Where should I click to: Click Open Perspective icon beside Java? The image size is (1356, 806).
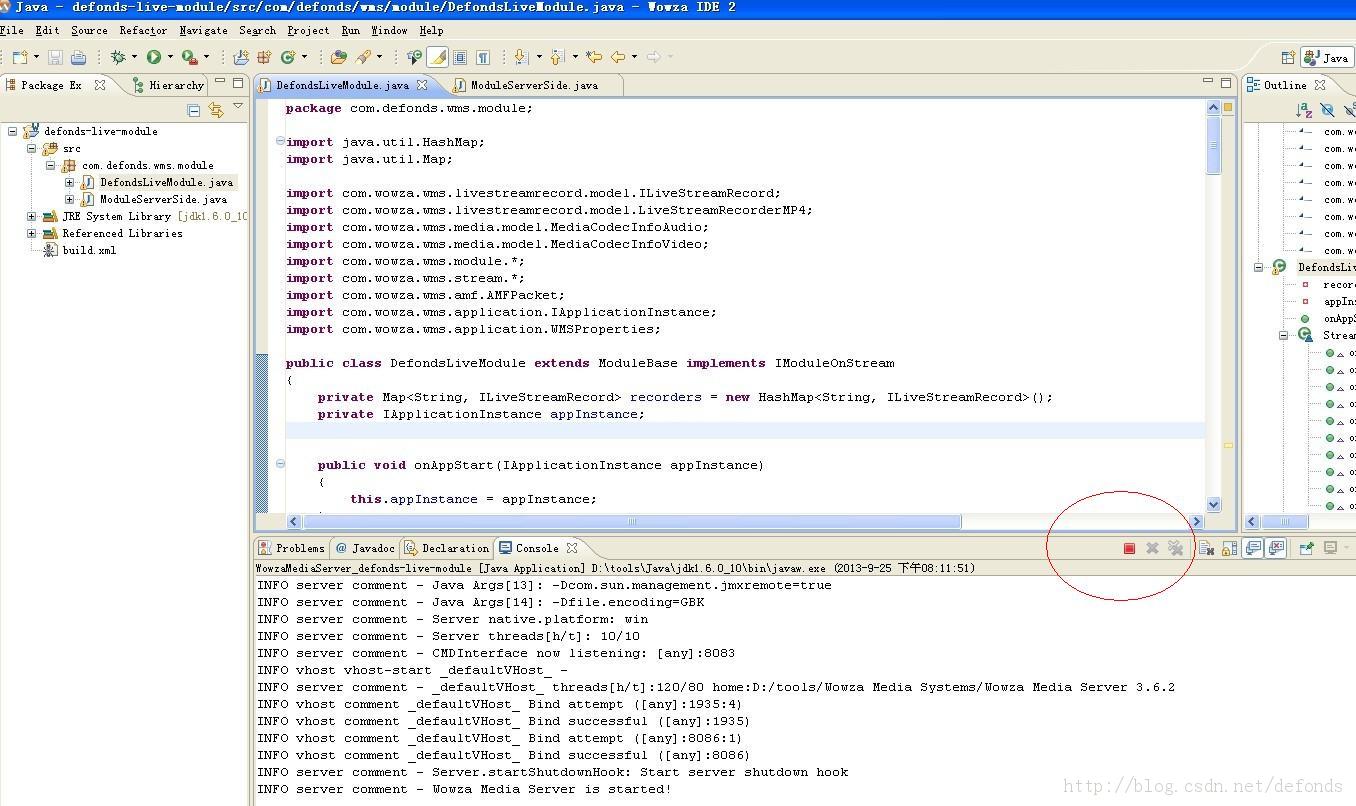1288,58
